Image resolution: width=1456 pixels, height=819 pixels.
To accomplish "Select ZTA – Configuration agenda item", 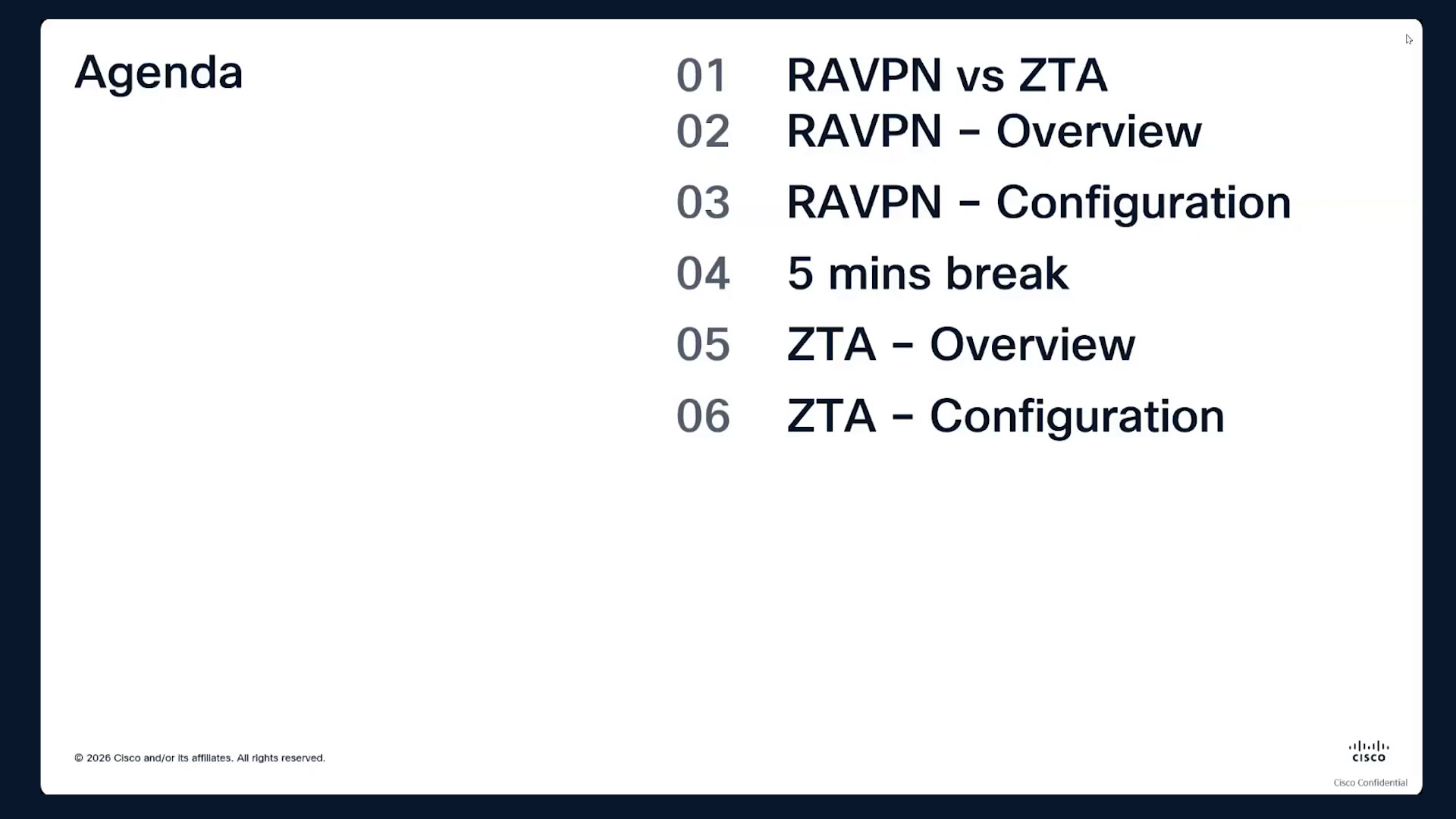I will click(x=1006, y=417).
